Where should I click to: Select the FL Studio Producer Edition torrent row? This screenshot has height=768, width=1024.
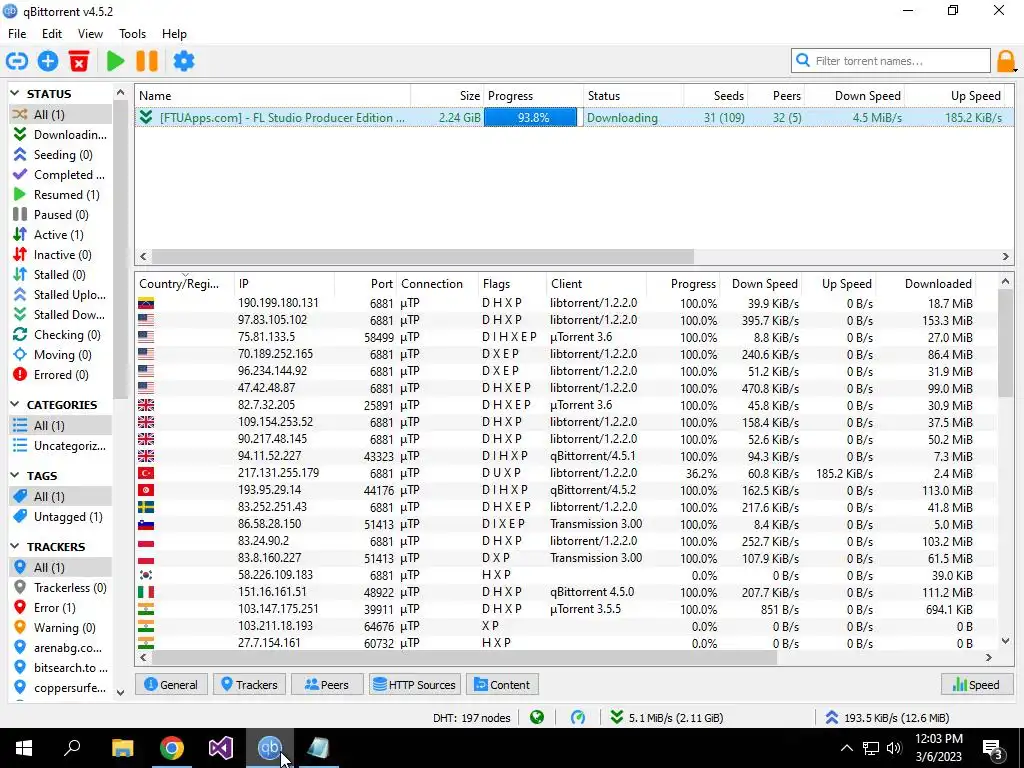point(575,118)
